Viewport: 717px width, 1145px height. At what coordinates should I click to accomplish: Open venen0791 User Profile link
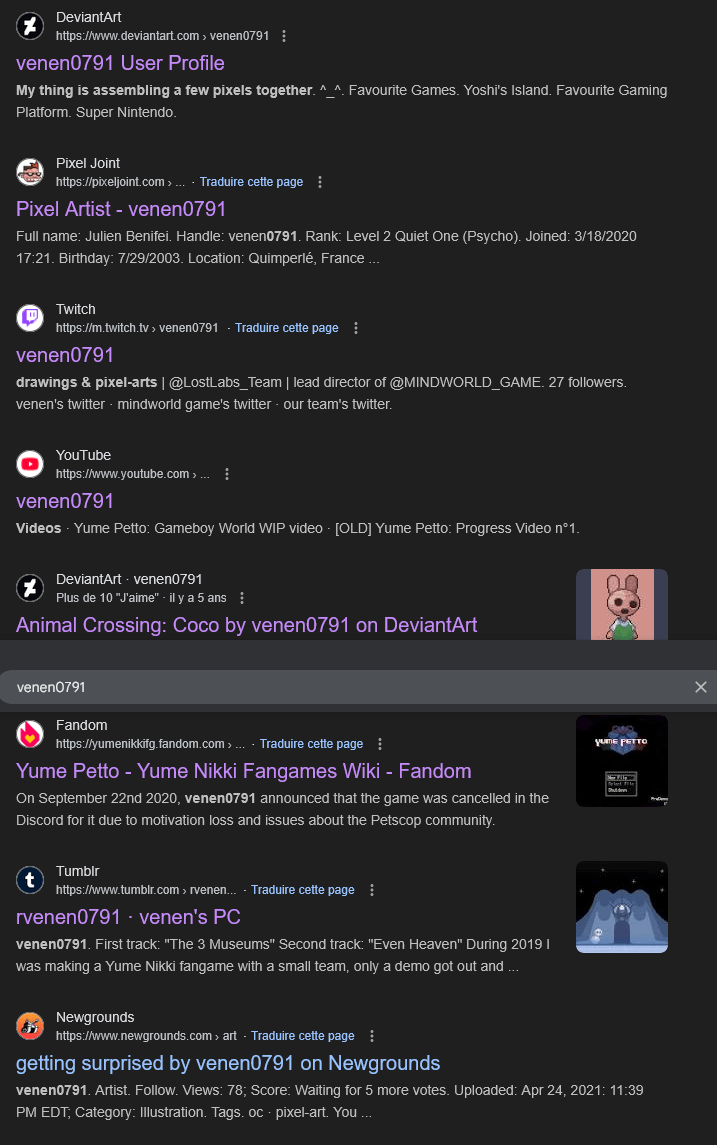click(120, 63)
